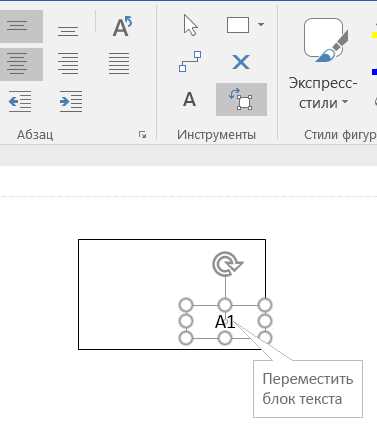Select the Rectangle shape tool
Screen dimensions: 377x425
[x=238, y=25]
